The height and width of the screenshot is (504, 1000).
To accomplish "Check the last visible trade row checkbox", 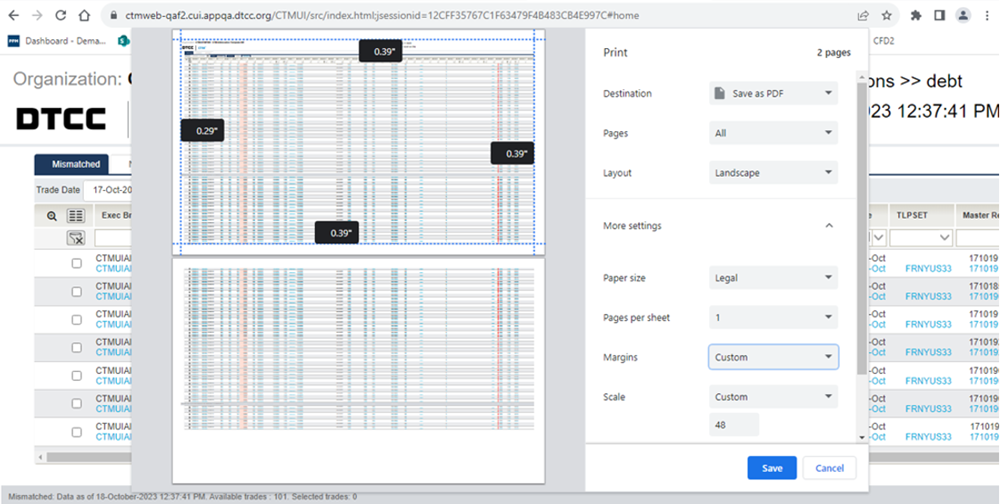I will (77, 432).
